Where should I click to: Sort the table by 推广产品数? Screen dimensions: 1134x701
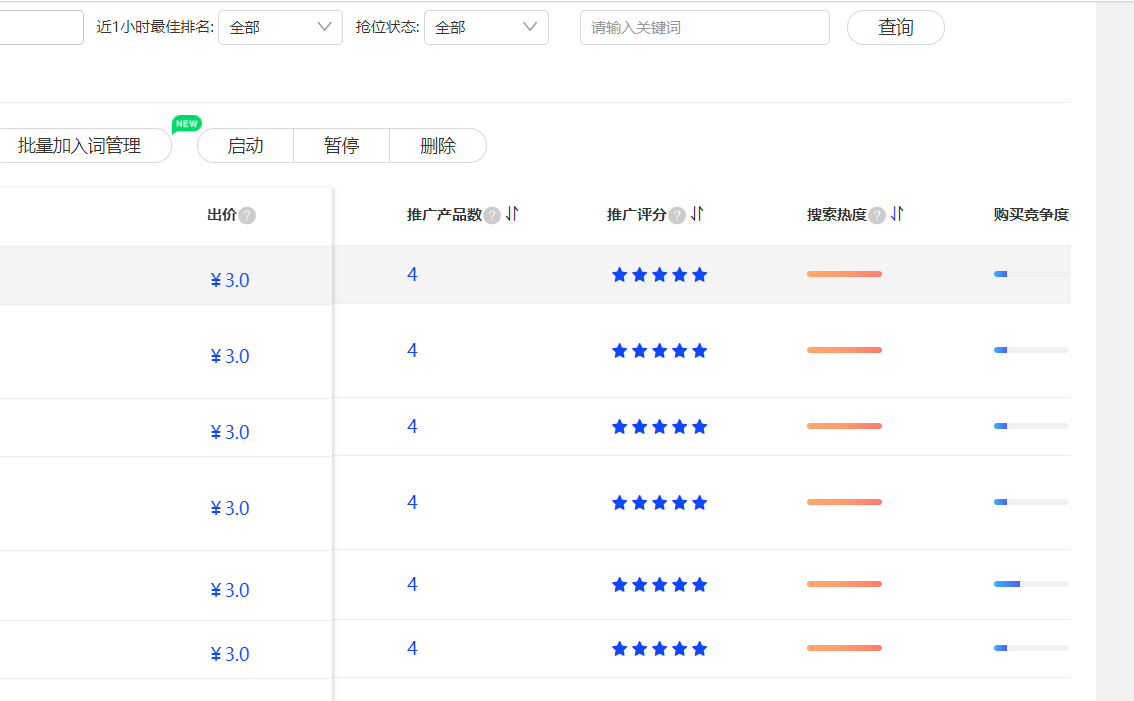(511, 214)
